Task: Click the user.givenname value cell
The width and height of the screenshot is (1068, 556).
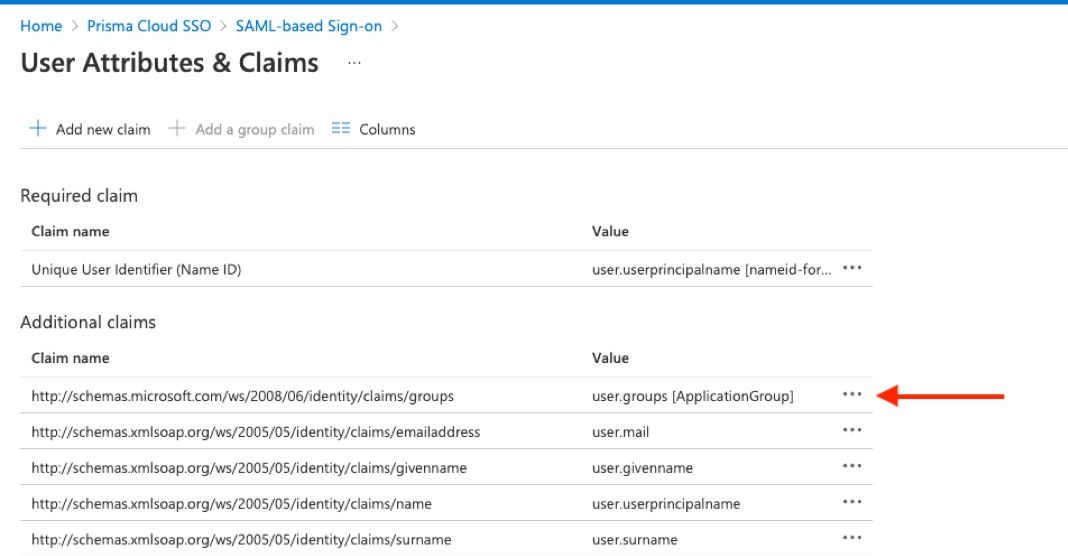Action: pyautogui.click(x=642, y=468)
